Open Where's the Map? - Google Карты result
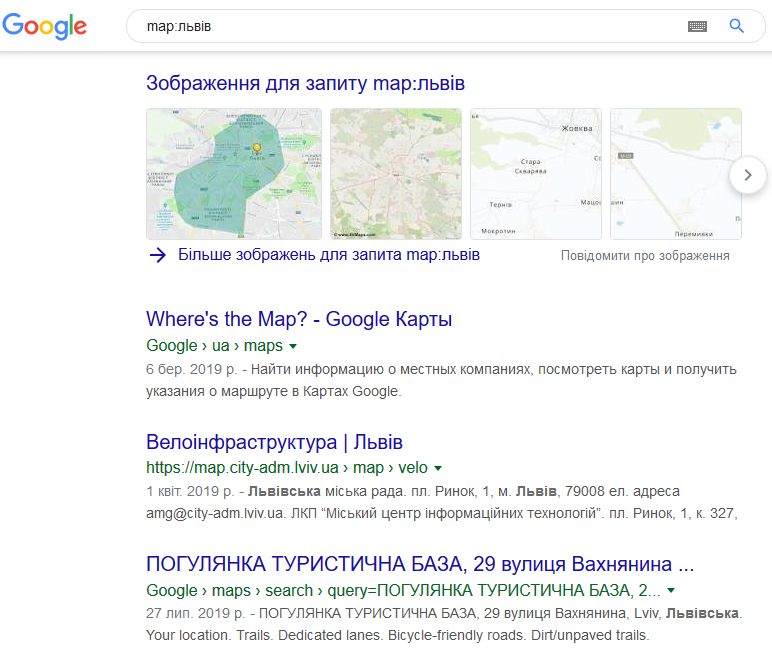Image resolution: width=772 pixels, height=662 pixels. pos(299,319)
